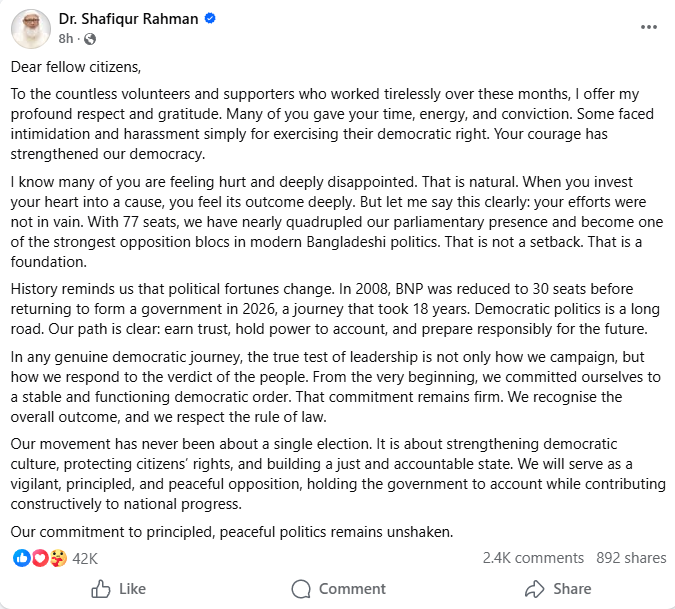This screenshot has height=609, width=675.
Task: View the 42K reactions count
Action: pos(85,558)
